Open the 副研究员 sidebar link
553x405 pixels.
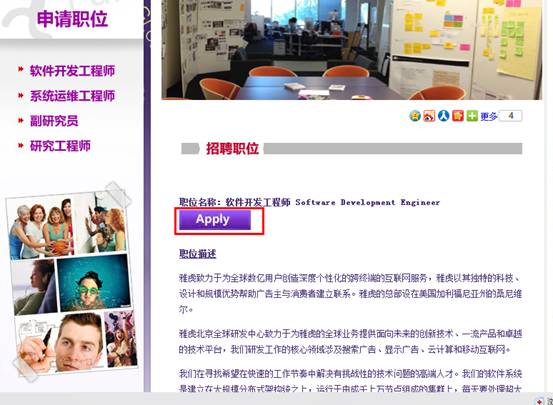[54, 121]
